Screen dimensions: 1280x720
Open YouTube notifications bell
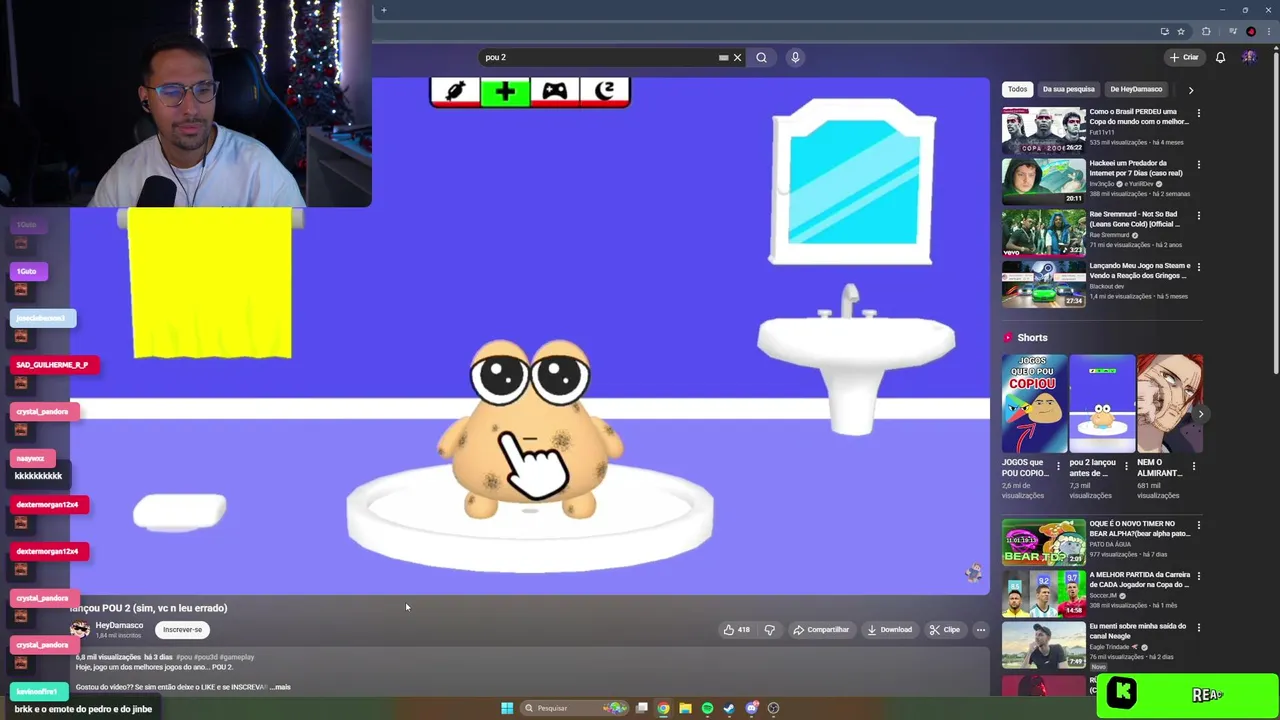1220,57
